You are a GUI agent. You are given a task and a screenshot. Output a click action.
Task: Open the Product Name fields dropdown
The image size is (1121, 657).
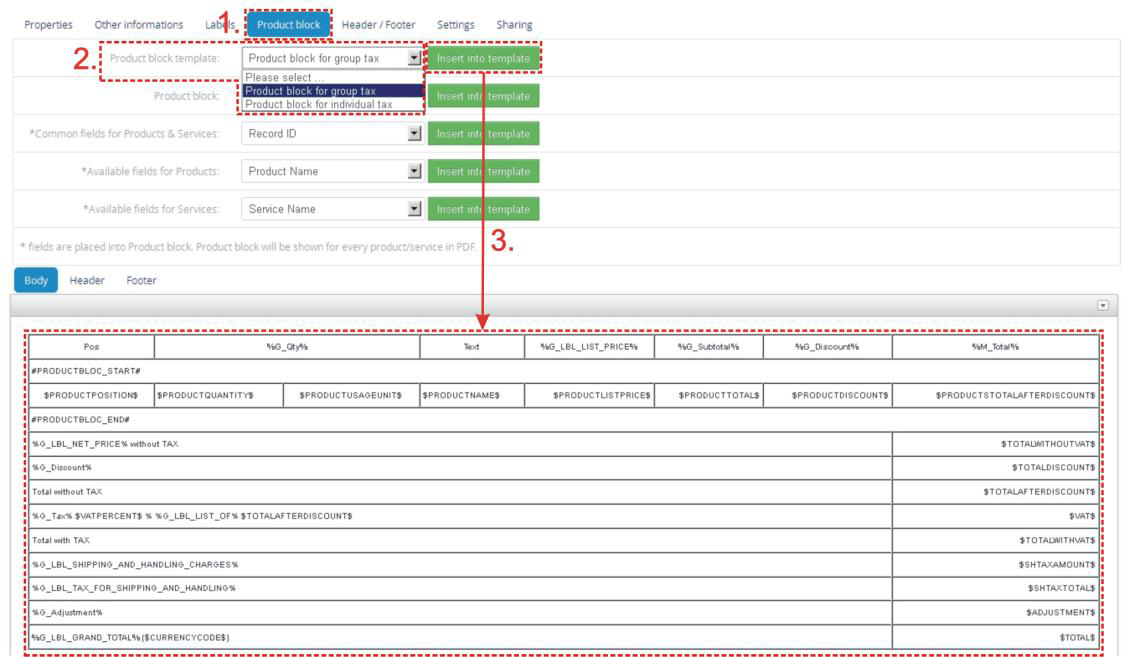[332, 172]
